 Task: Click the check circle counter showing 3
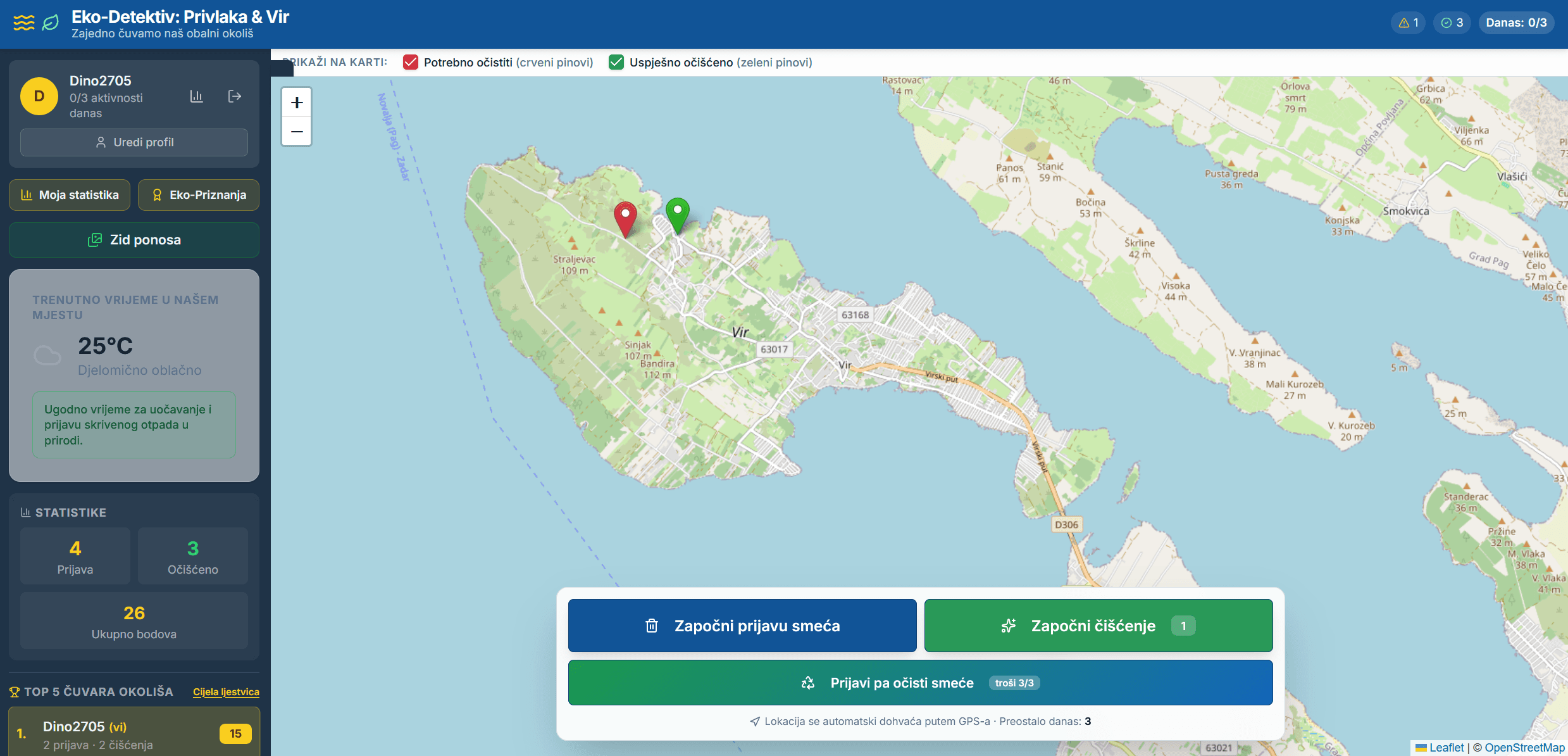coord(1452,23)
